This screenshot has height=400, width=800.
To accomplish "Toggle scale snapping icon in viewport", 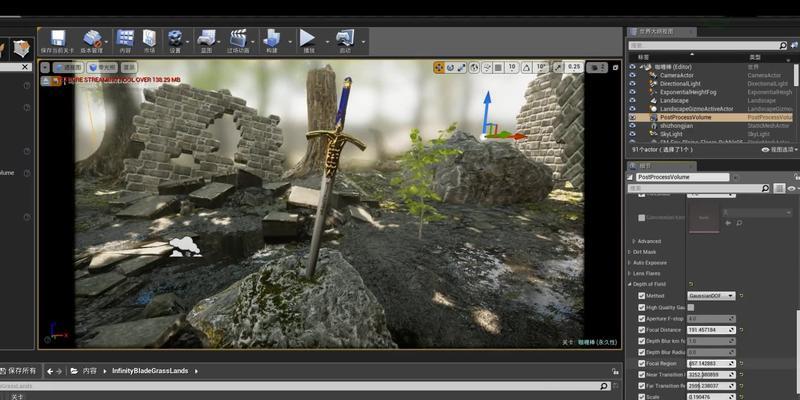I will [x=558, y=67].
